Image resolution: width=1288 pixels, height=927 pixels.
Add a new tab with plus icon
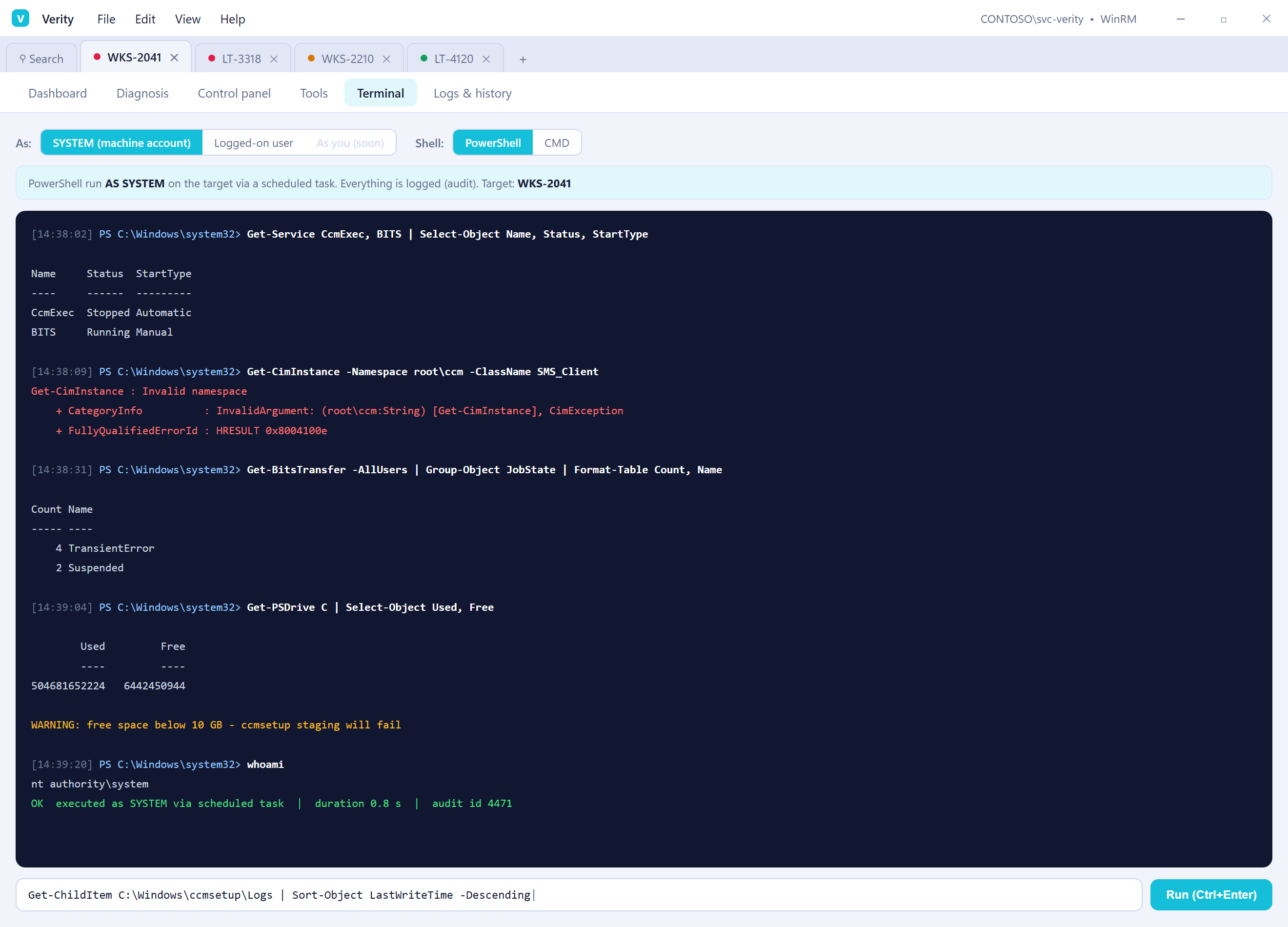(x=523, y=59)
